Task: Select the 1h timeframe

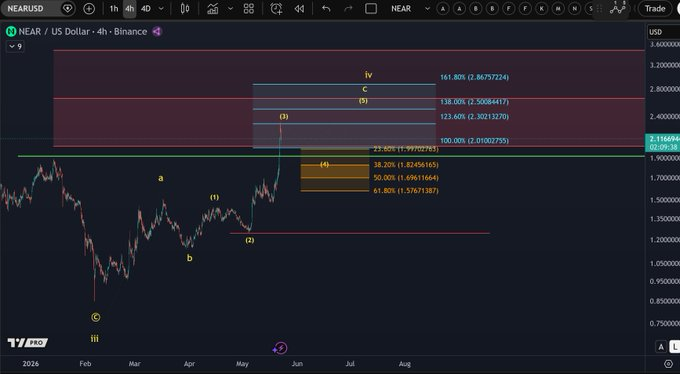Action: coord(114,9)
